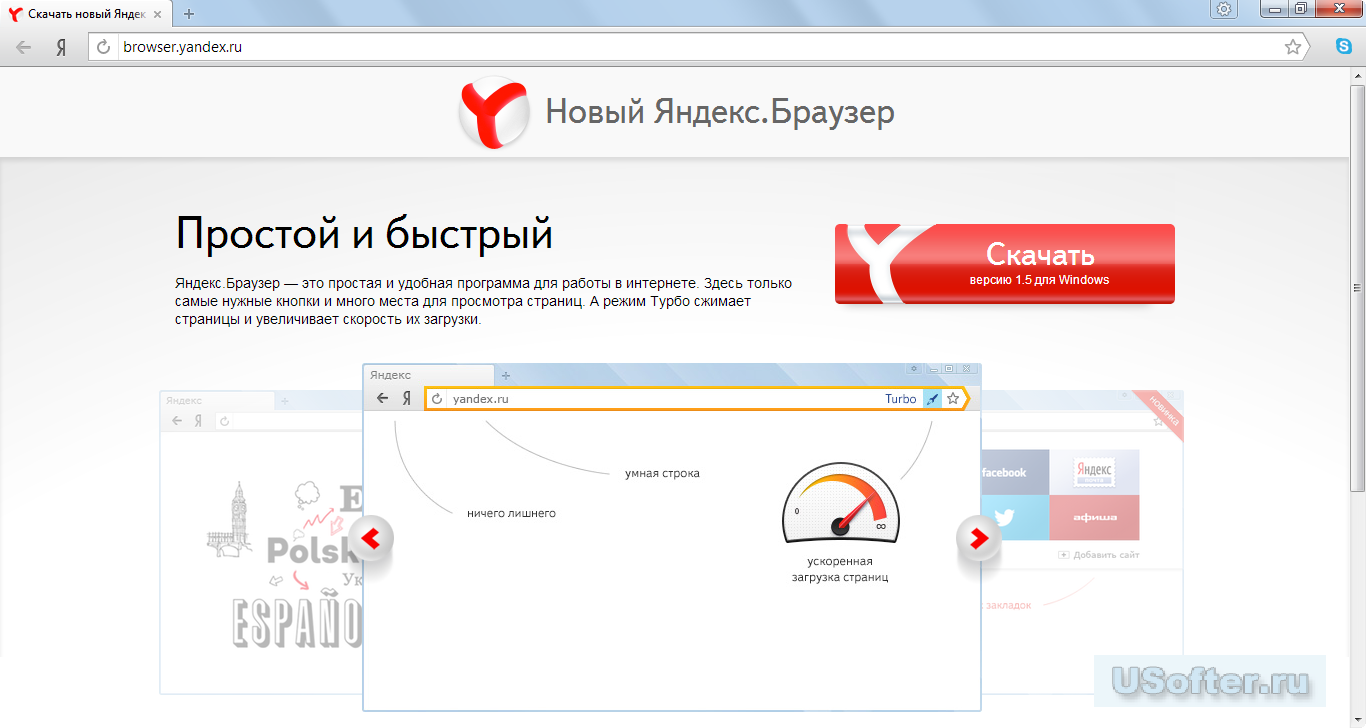Click 'Добавить сайт' in the right preview
Screen dimensions: 1366x728
pos(1099,555)
